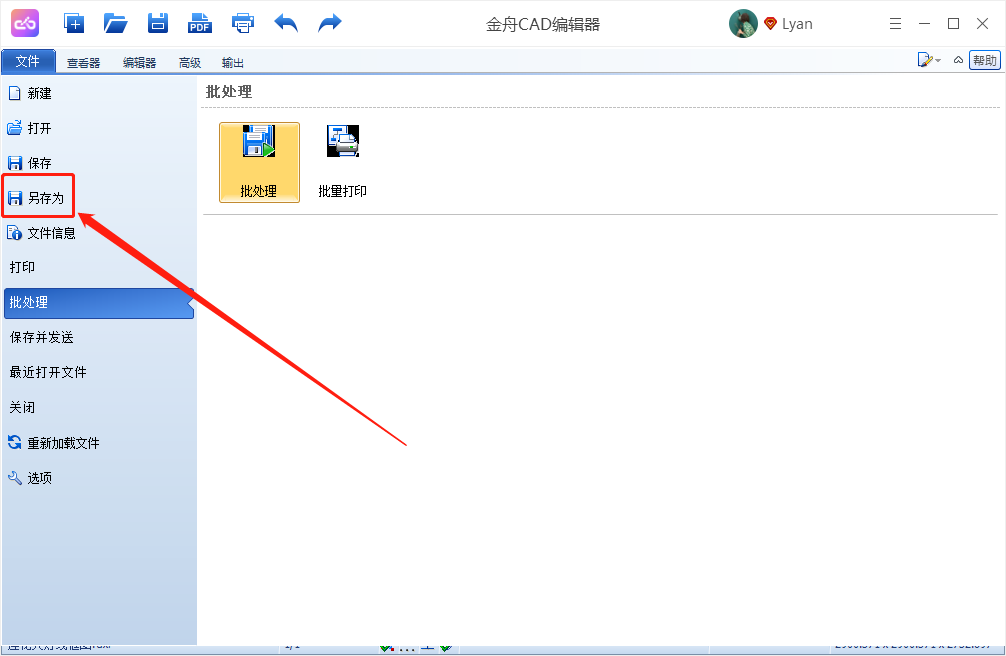Select 另存为 from the file menu
This screenshot has width=1006, height=656.
pos(42,197)
